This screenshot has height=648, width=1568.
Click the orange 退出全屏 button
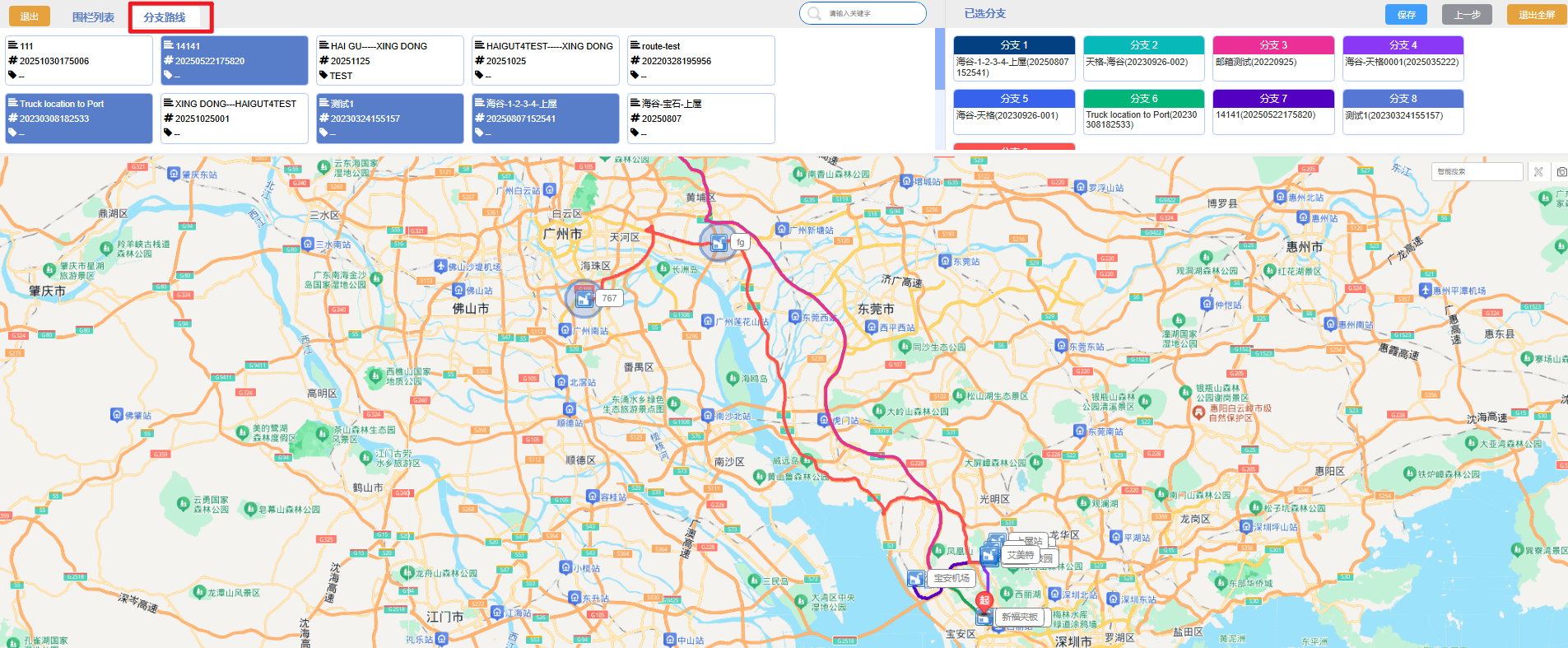click(1536, 15)
